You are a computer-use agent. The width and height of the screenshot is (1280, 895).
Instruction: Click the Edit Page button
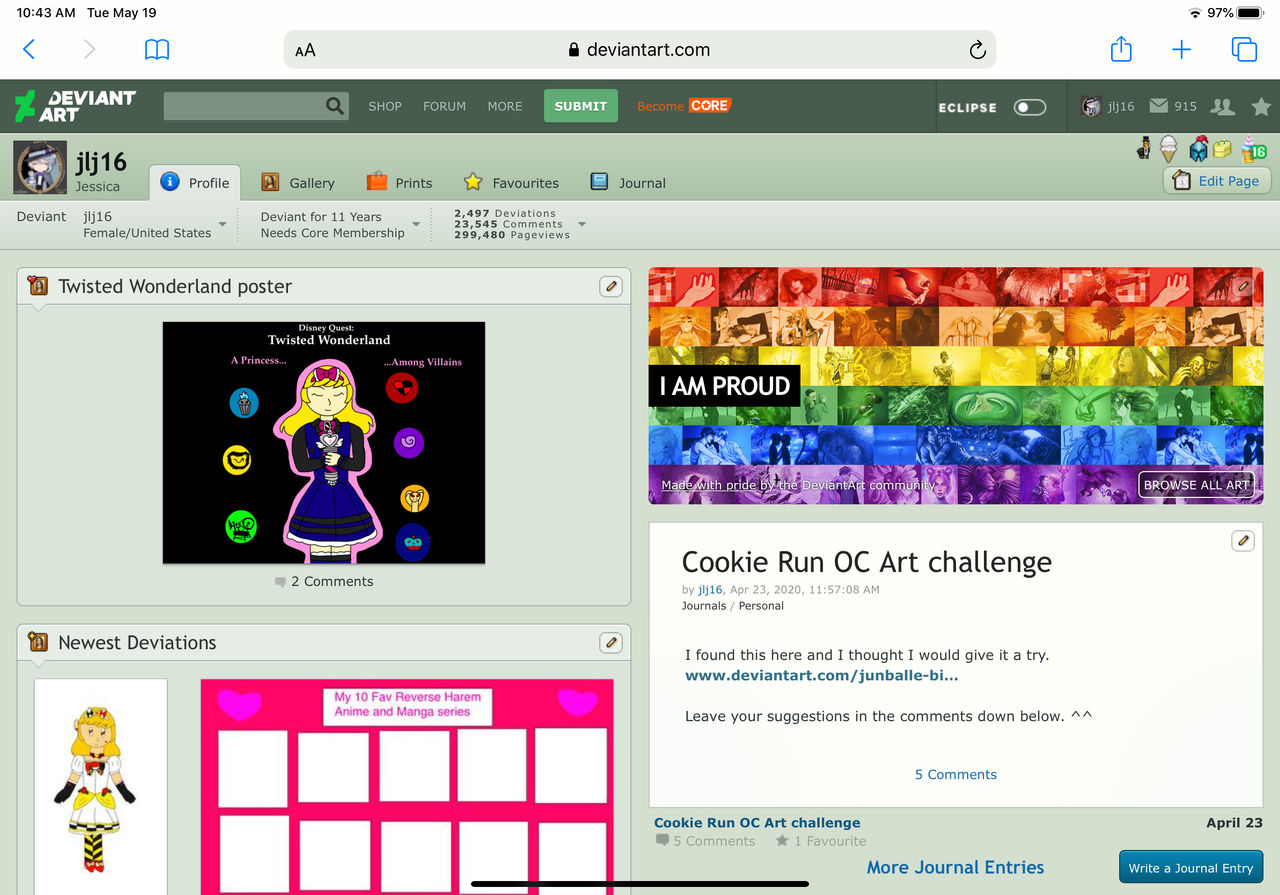pos(1217,181)
